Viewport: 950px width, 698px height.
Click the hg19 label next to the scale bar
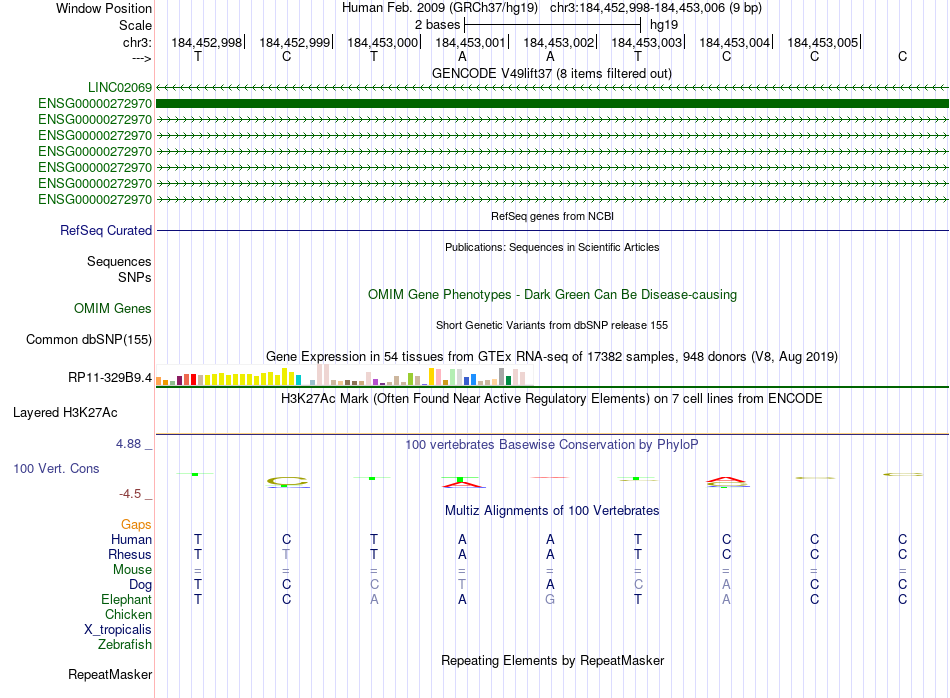663,25
